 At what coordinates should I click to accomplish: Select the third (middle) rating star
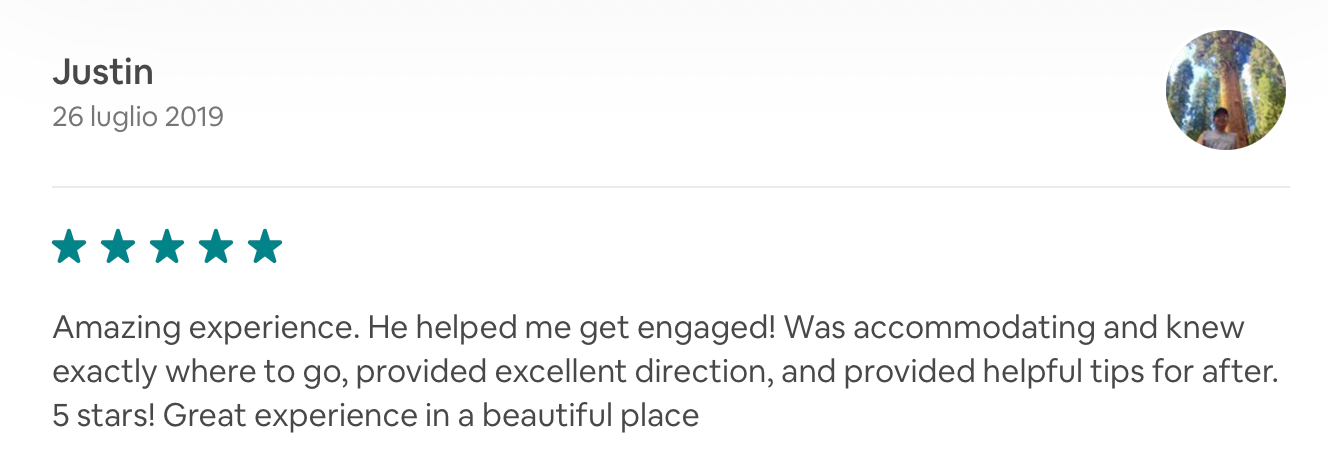(167, 246)
